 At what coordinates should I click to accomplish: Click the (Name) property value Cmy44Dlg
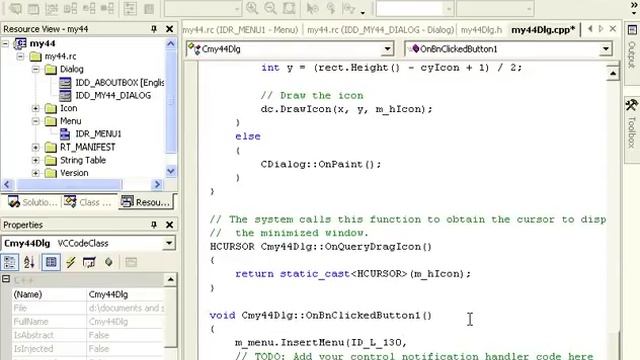[126, 294]
